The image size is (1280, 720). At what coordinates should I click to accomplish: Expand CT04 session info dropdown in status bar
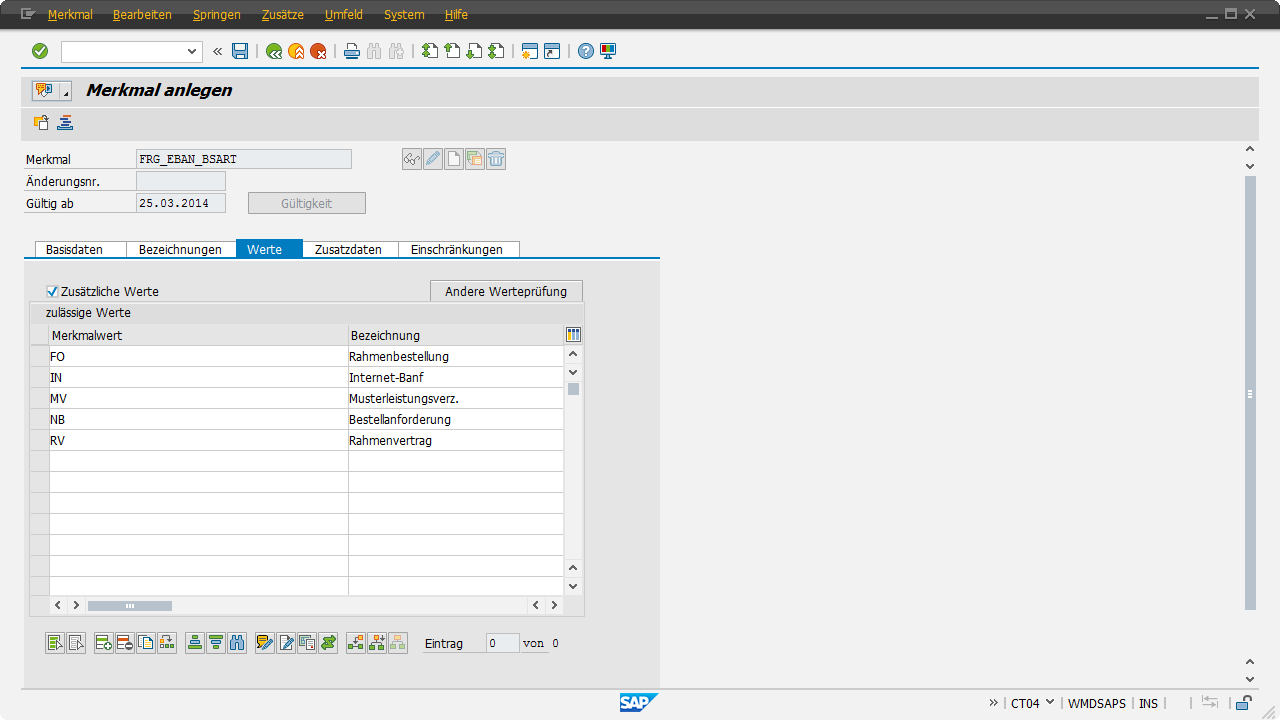point(1050,702)
